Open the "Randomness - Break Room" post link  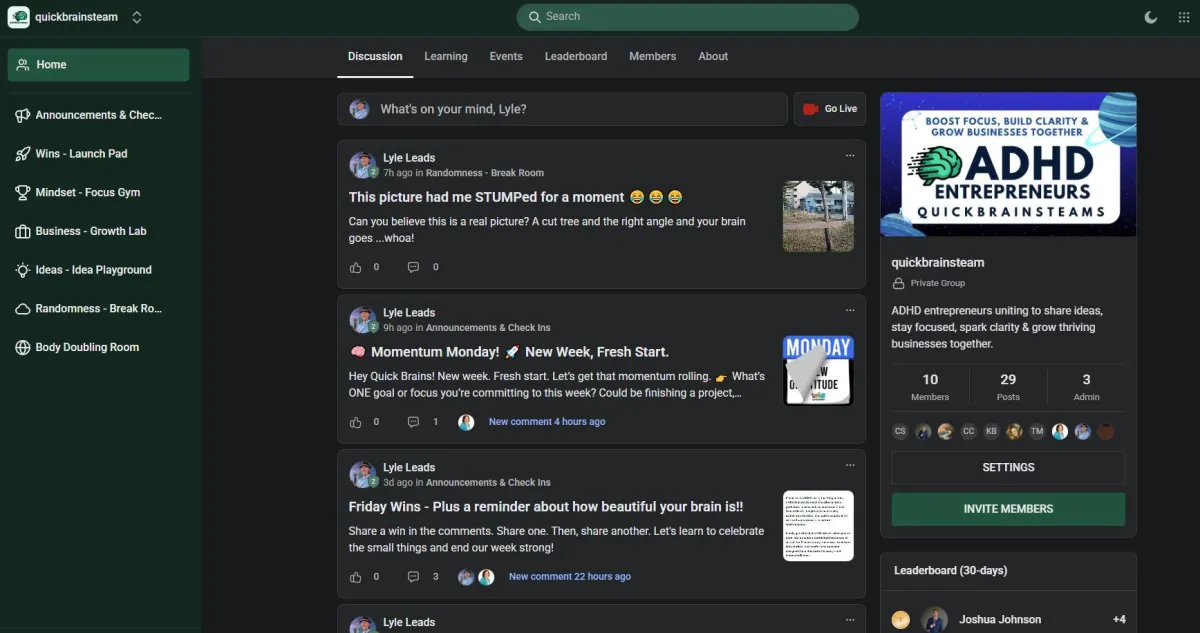[x=485, y=173]
